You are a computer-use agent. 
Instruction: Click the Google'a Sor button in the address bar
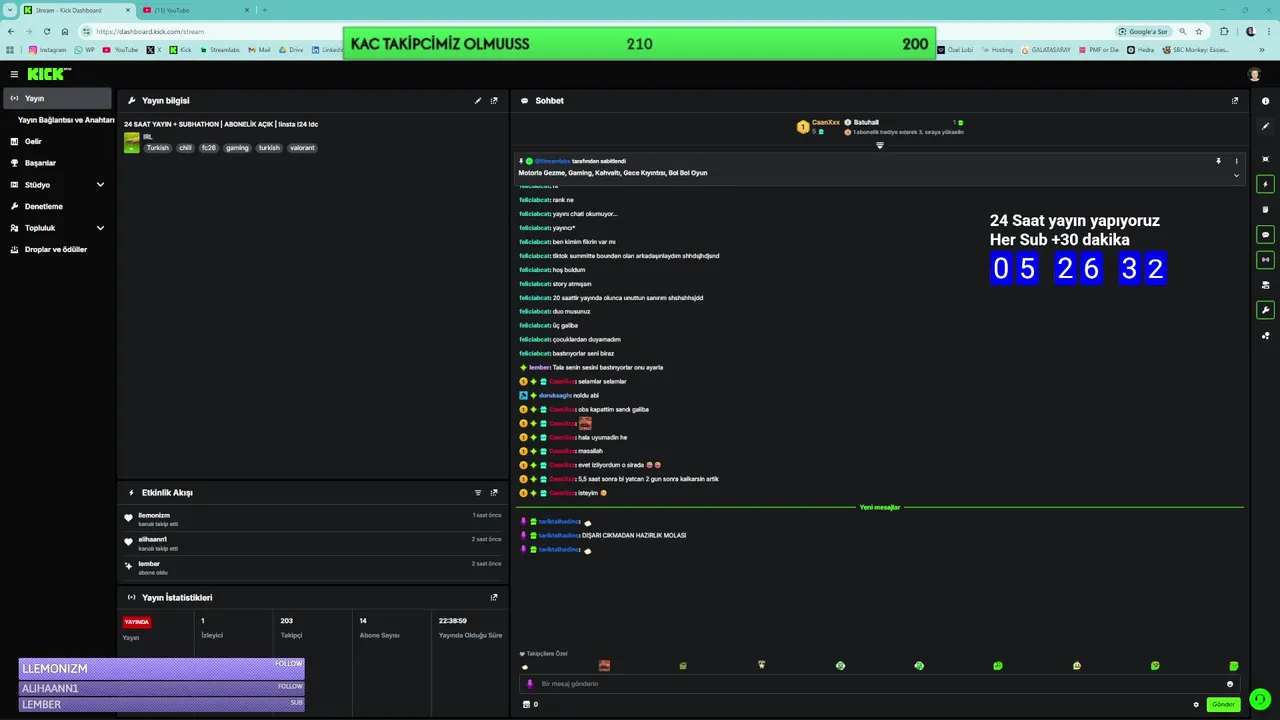[1143, 31]
